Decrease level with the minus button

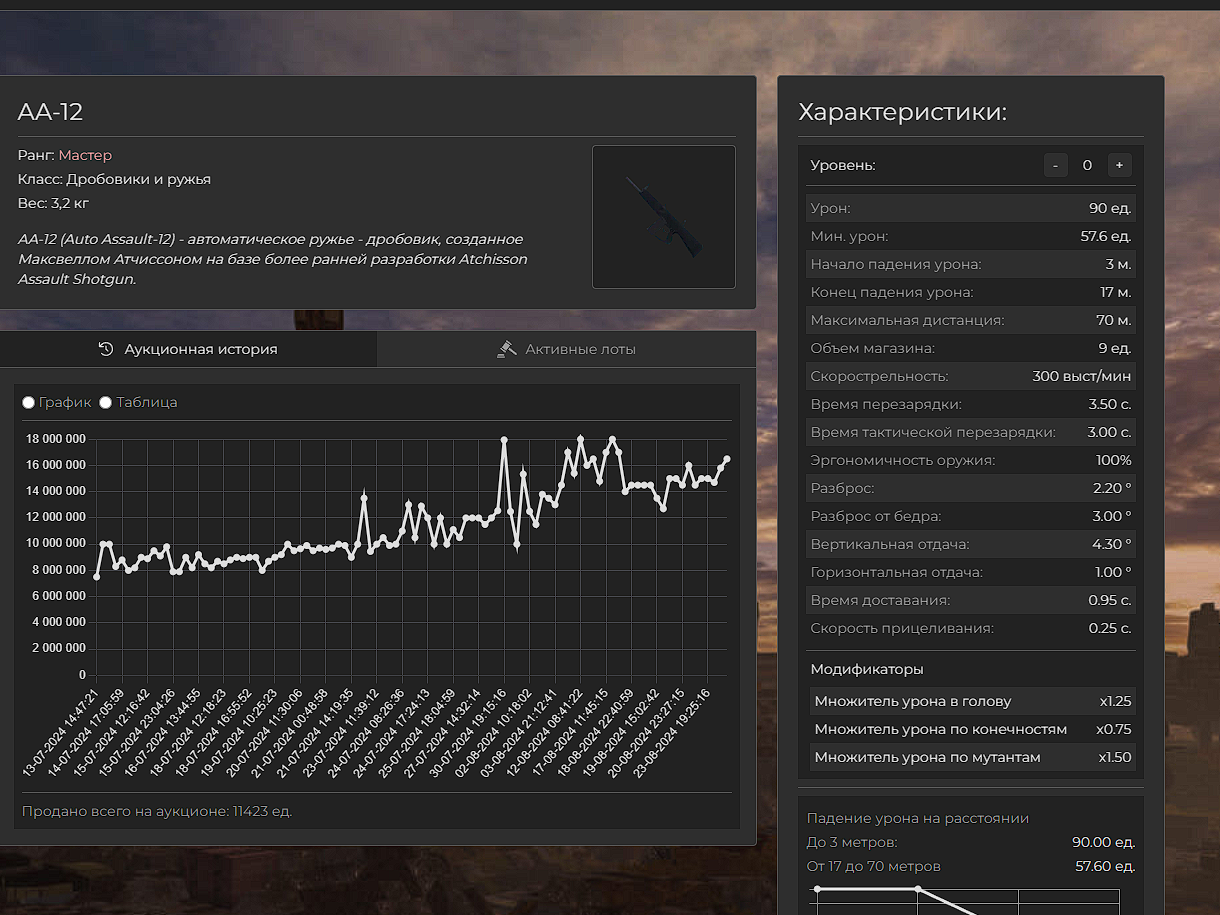[x=1056, y=165]
